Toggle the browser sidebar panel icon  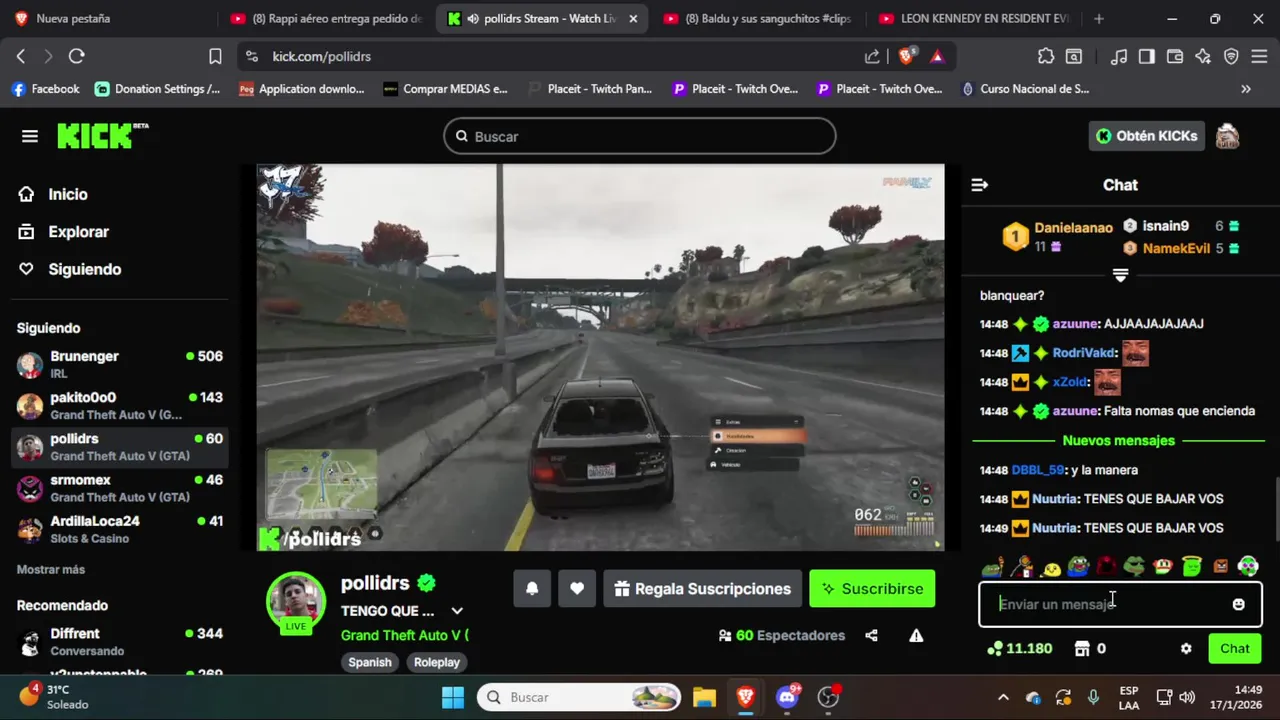1147,57
